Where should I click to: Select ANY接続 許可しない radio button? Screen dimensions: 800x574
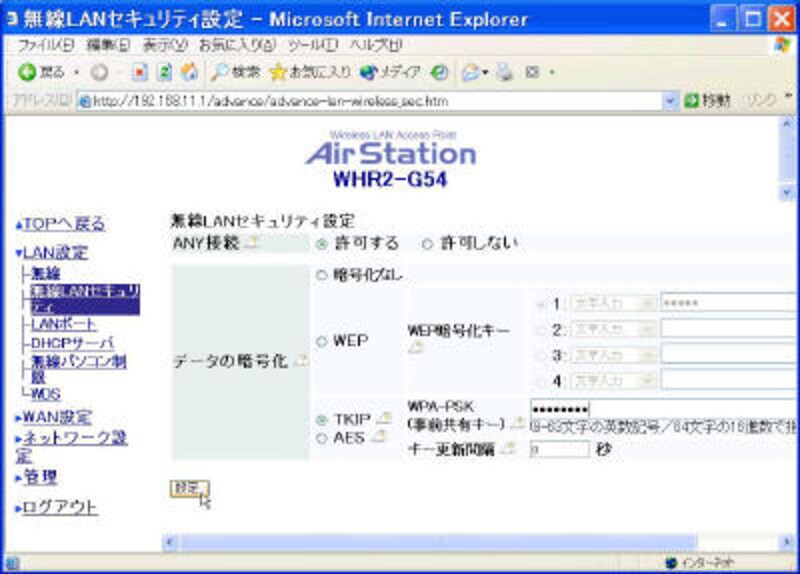tap(427, 244)
